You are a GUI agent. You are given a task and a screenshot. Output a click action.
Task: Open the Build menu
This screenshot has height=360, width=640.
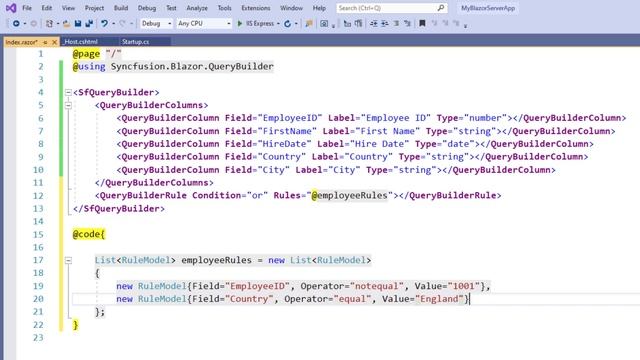121,8
